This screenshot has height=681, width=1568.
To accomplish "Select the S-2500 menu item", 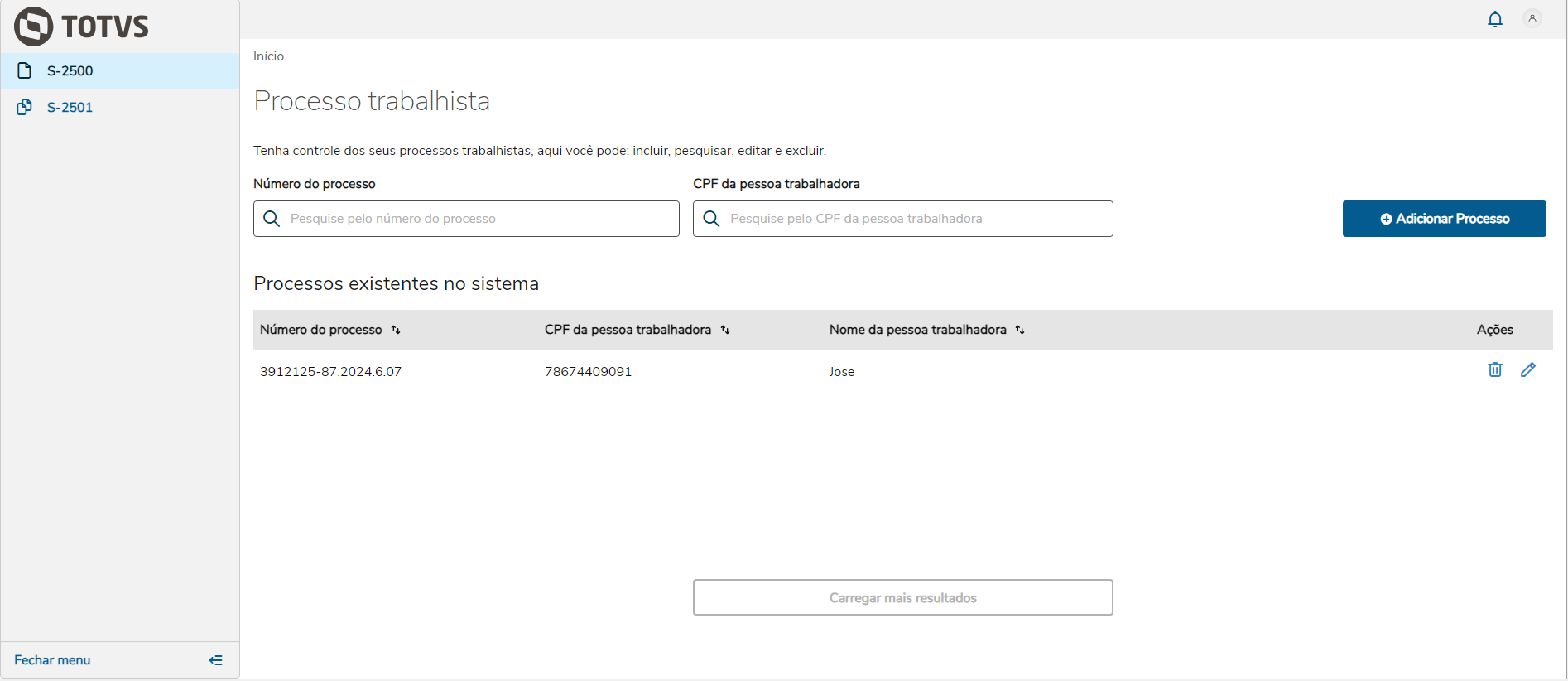I will (70, 71).
